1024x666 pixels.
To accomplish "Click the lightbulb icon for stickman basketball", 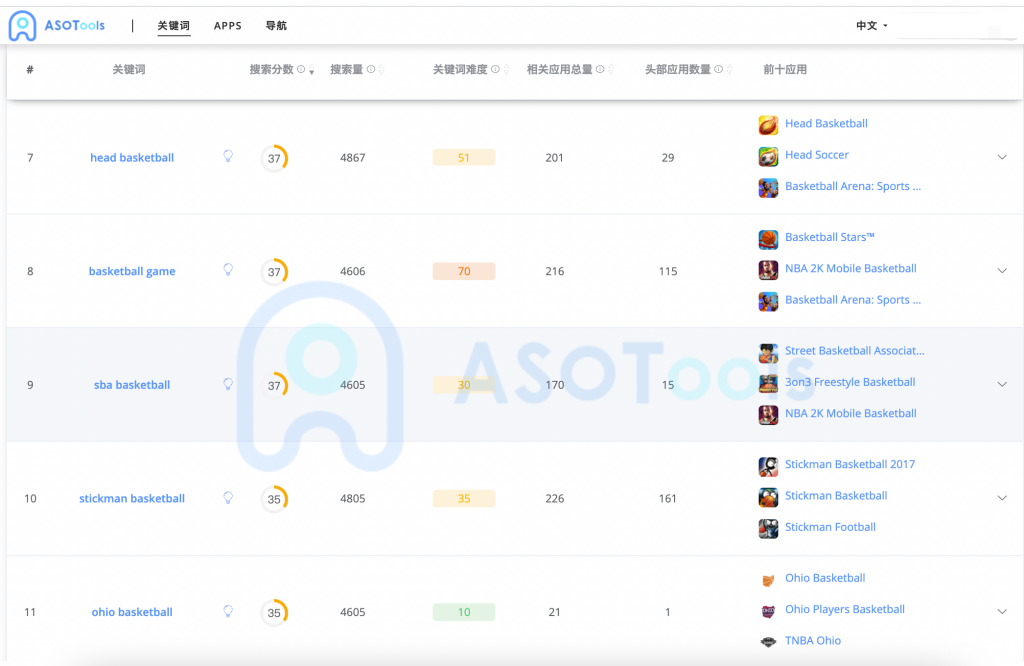I will point(228,498).
